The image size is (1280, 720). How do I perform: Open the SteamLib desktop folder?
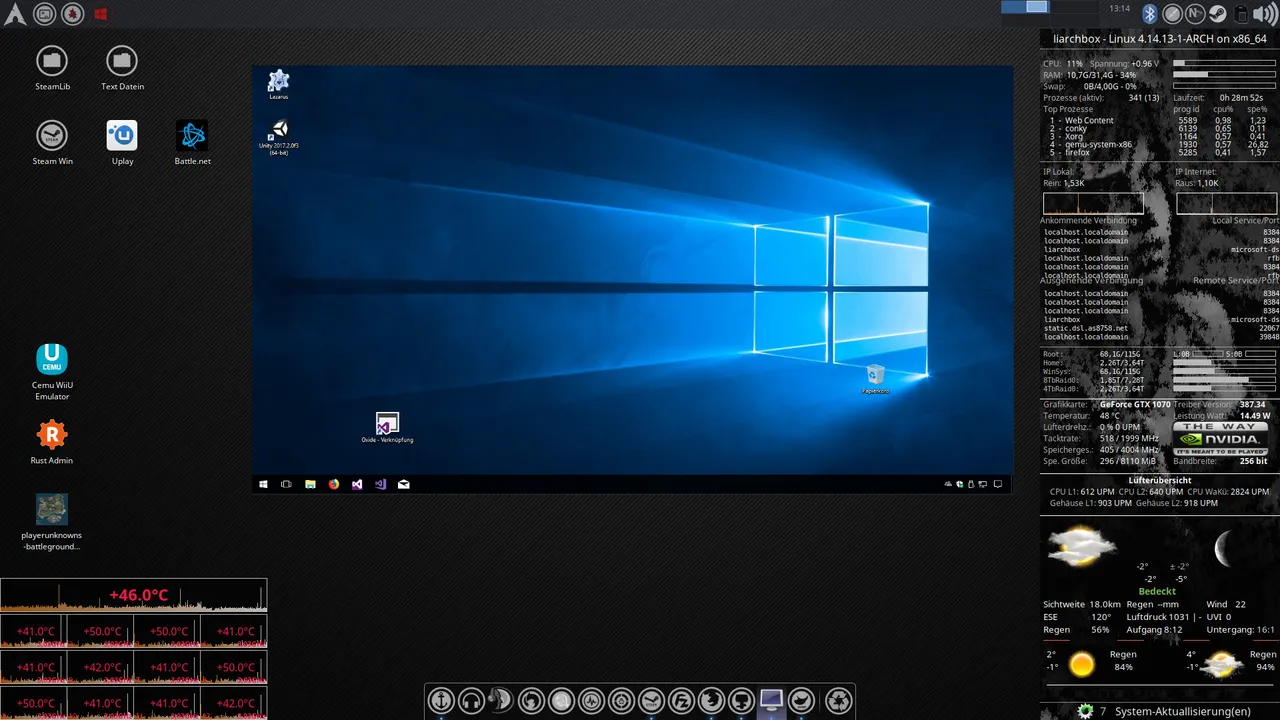click(x=52, y=68)
